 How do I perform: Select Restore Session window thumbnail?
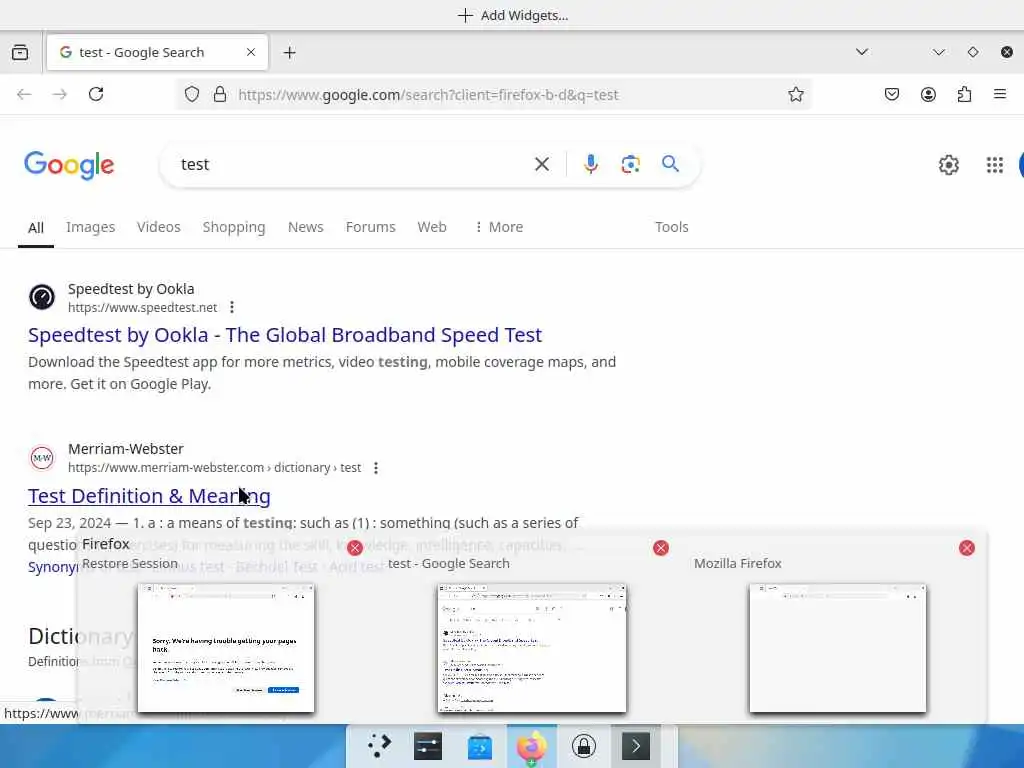pyautogui.click(x=226, y=648)
